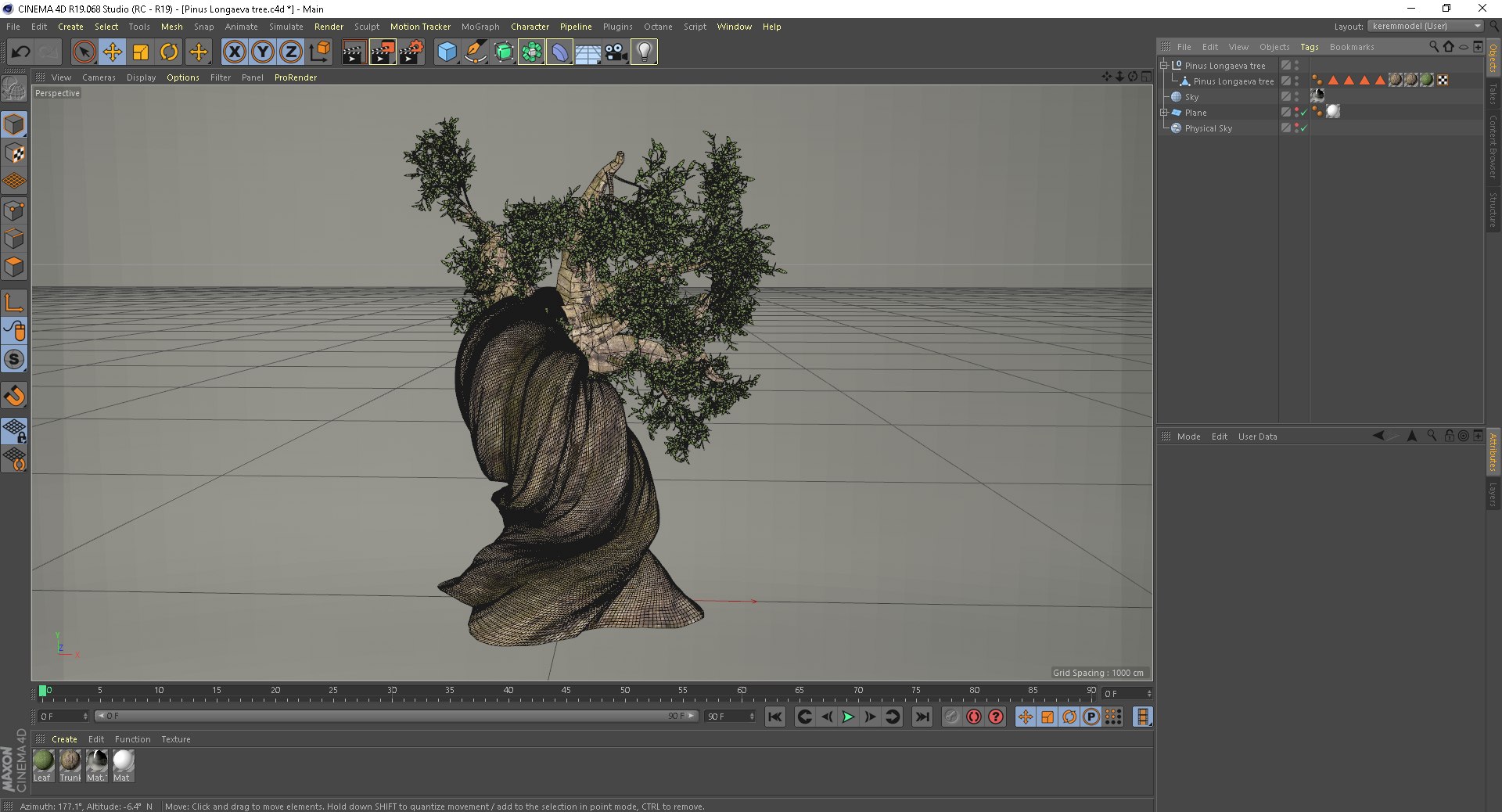The width and height of the screenshot is (1502, 812).
Task: Open the Layout keremmodel dropdown
Action: coord(1426,27)
